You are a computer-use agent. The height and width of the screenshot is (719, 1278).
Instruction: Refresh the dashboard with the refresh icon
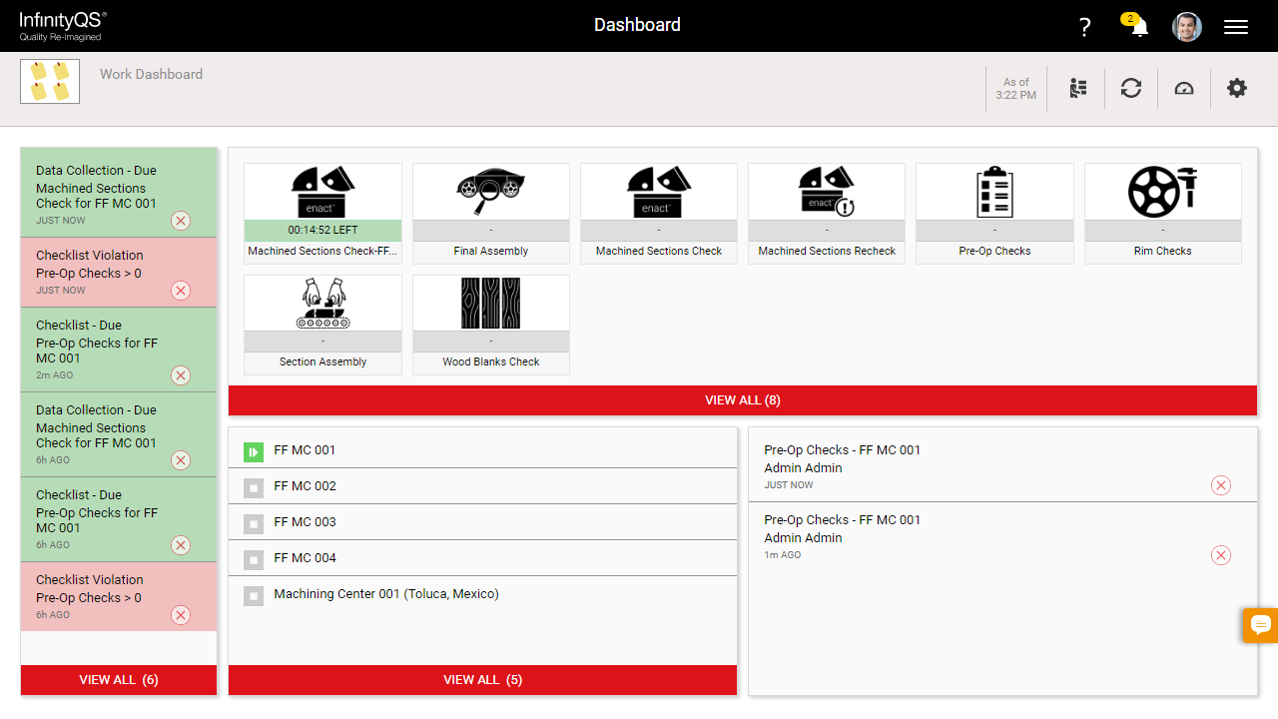(1131, 88)
